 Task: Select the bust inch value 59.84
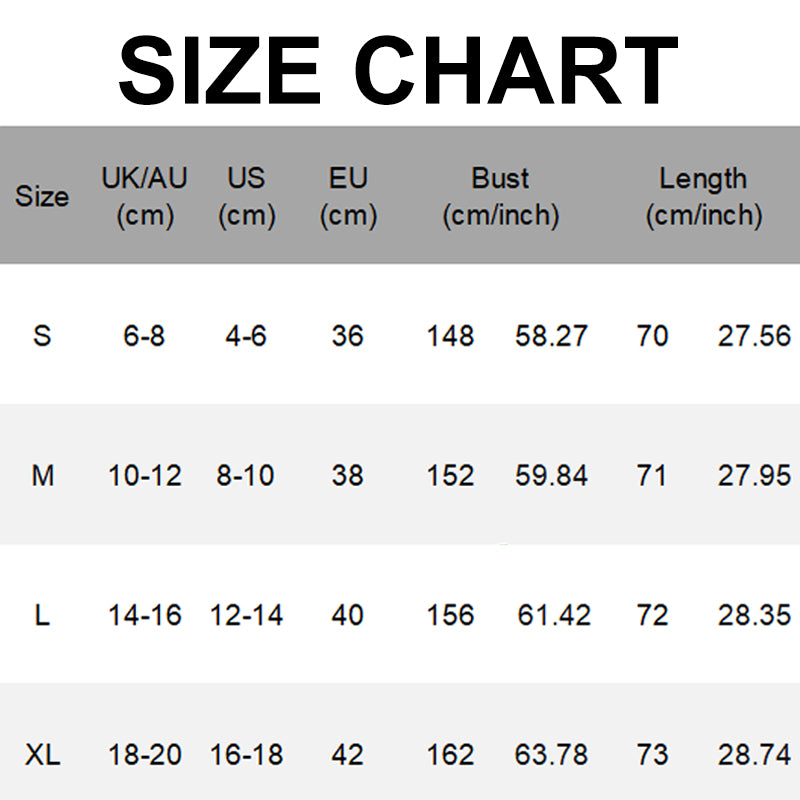point(551,476)
